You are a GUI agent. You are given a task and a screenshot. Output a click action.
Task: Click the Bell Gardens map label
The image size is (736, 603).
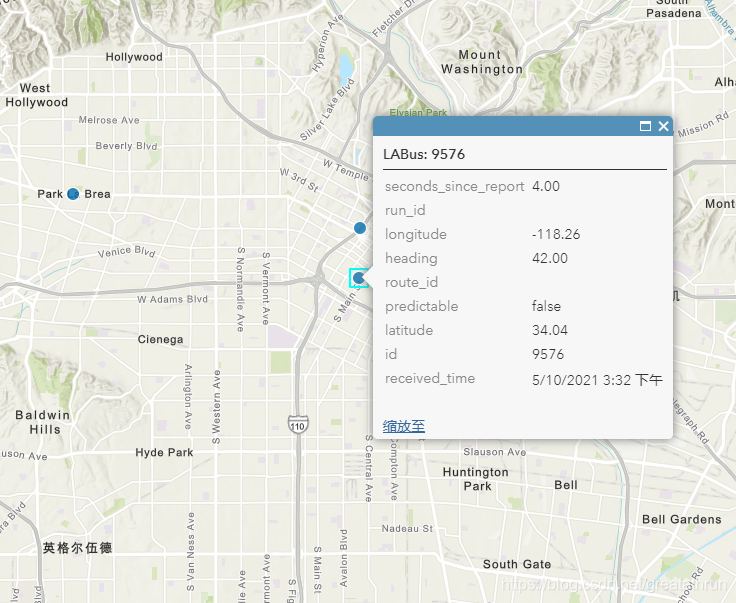(681, 520)
